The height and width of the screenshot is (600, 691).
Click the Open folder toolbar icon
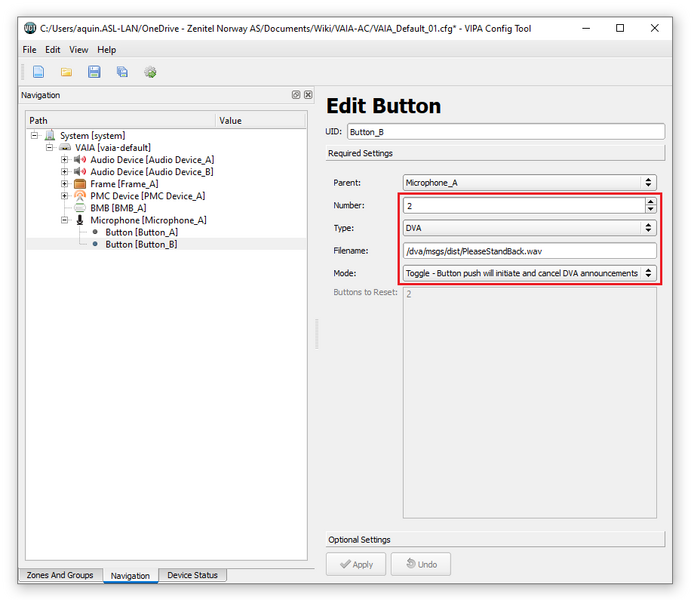pos(66,72)
